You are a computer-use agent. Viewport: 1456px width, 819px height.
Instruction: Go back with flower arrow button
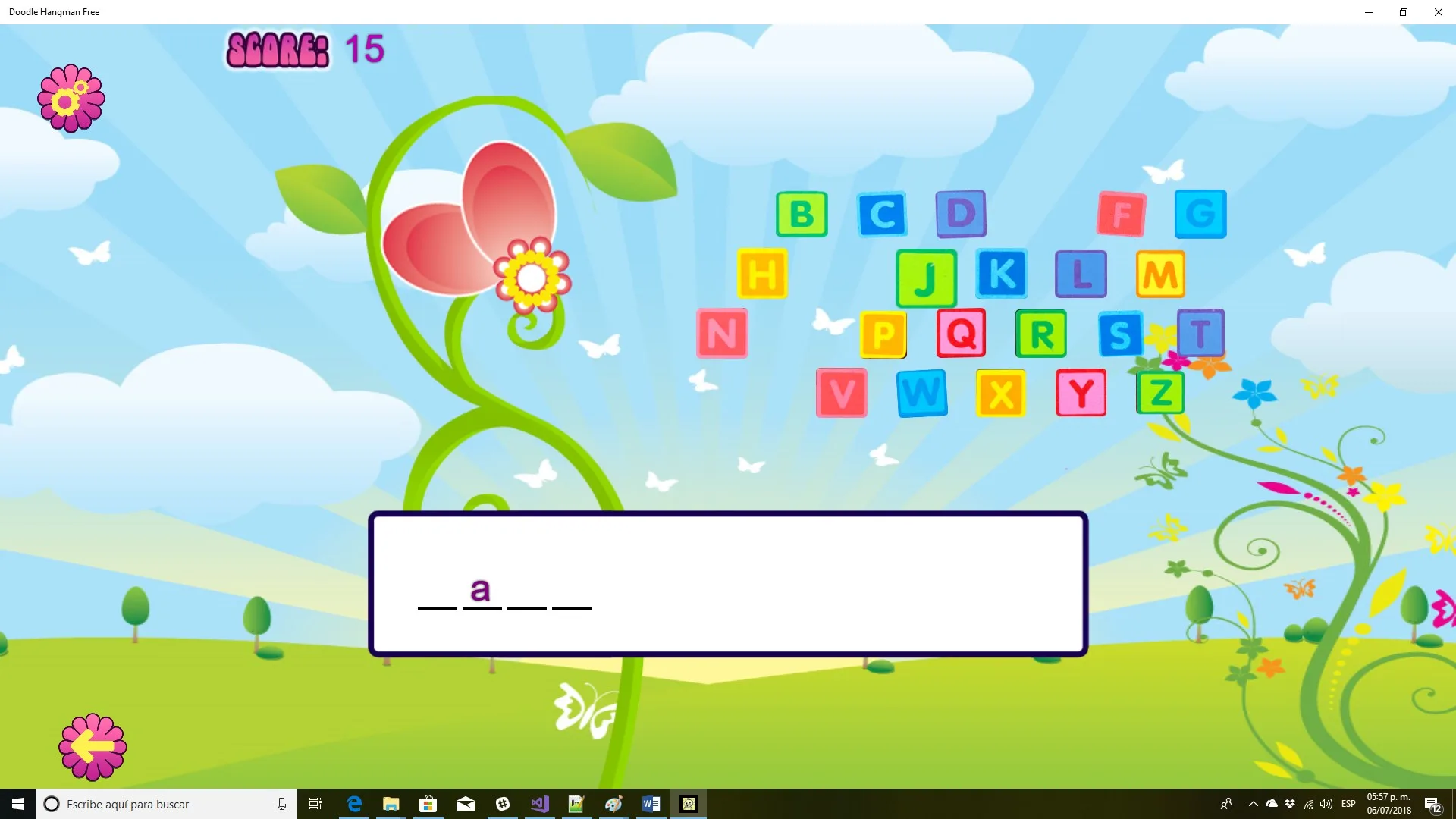[x=93, y=747]
